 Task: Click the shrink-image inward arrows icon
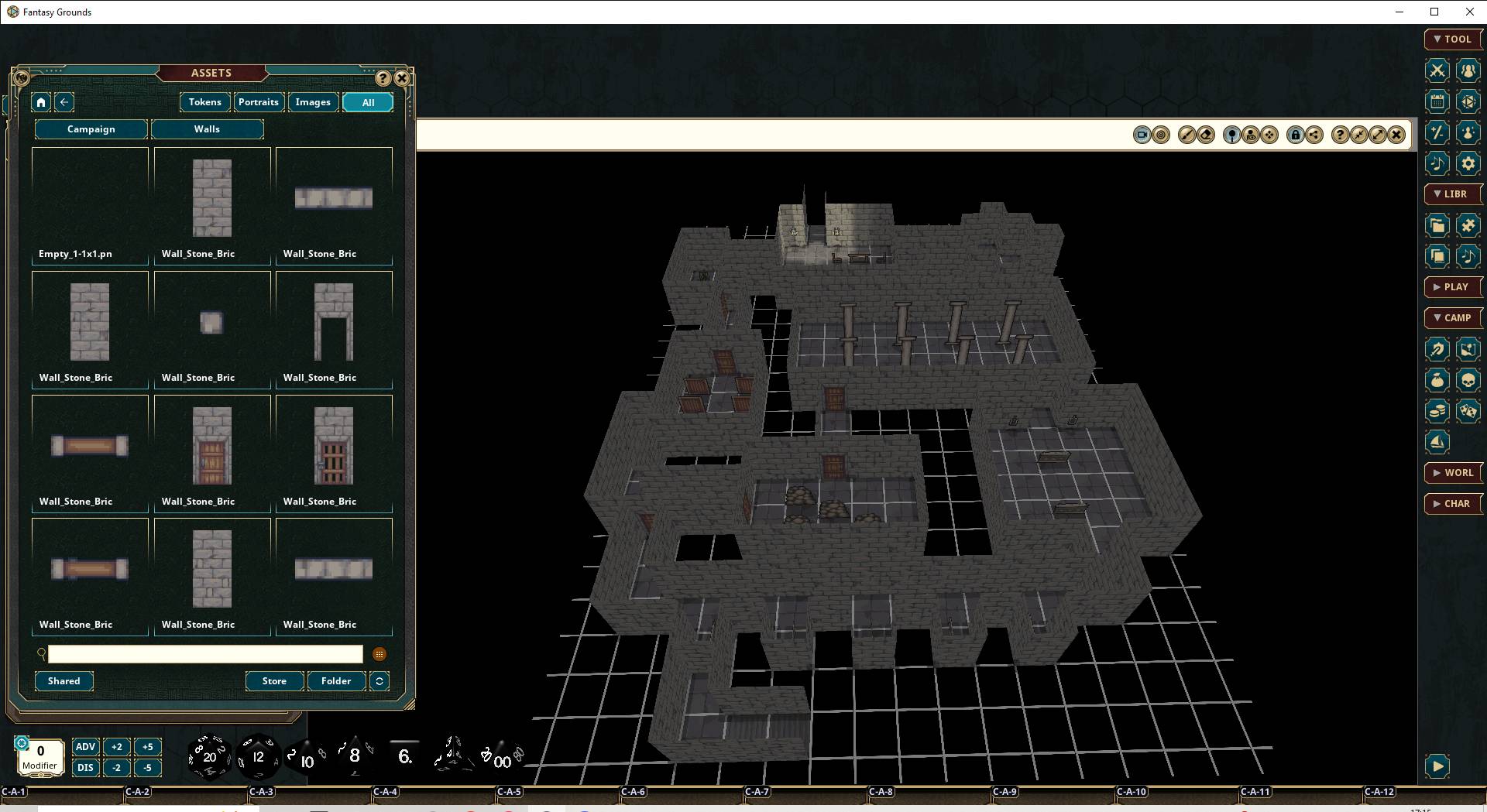point(1359,135)
